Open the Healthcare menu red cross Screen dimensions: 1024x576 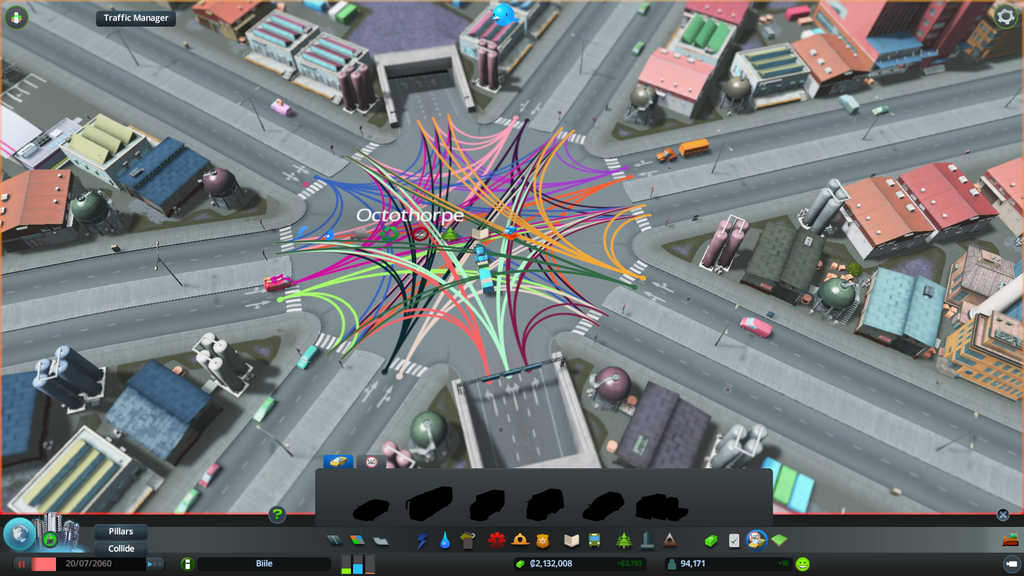[x=496, y=540]
